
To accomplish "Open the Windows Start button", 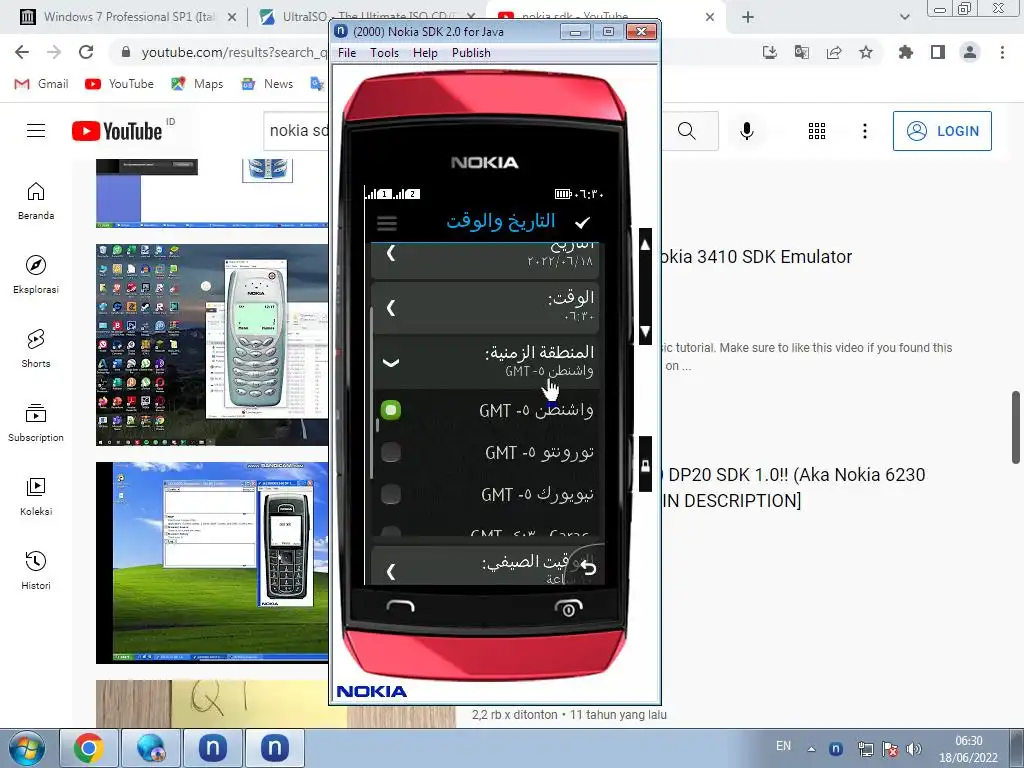I will [26, 748].
